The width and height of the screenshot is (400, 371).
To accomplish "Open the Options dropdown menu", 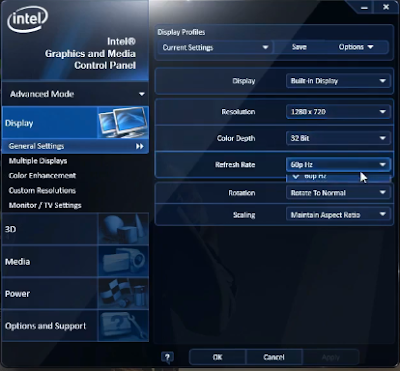I will (x=356, y=47).
